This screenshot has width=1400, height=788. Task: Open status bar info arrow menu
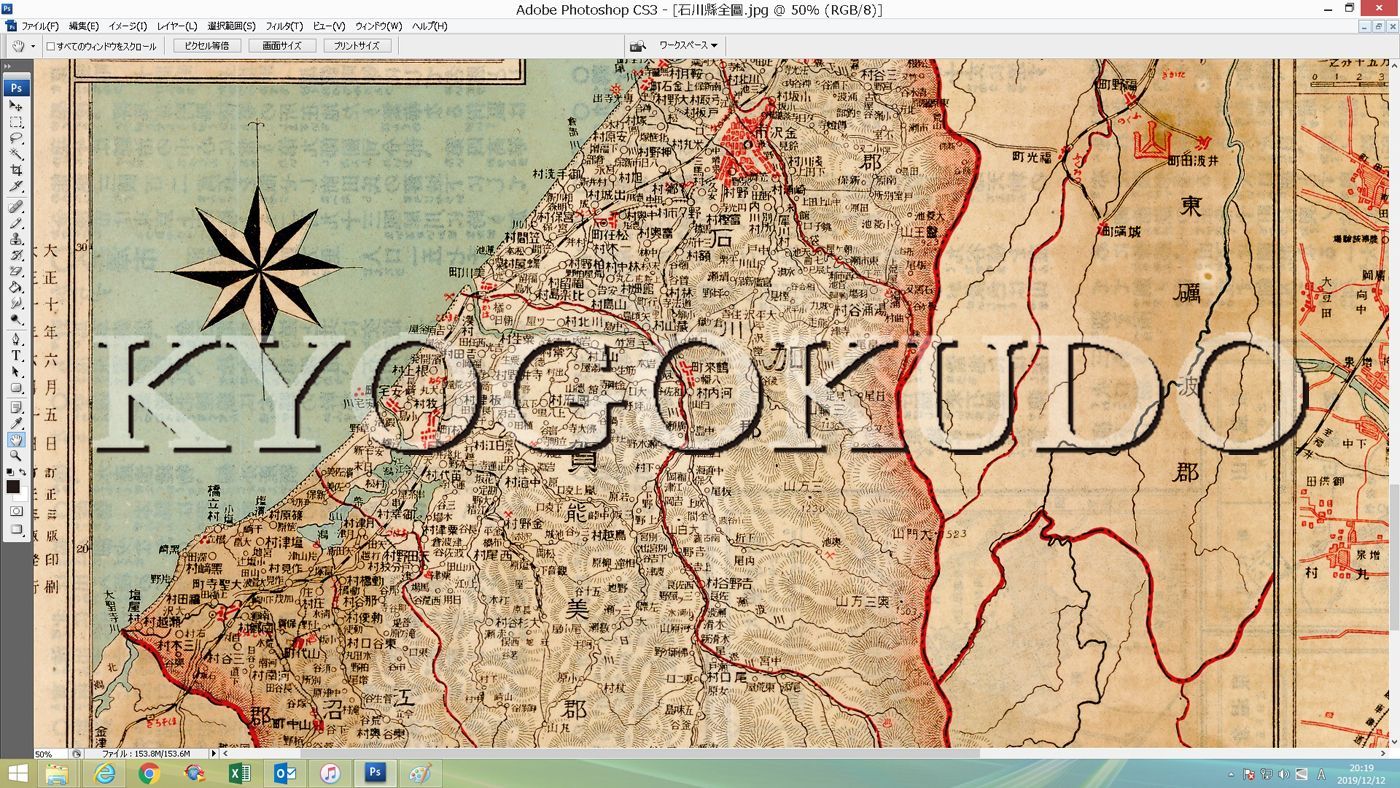click(213, 753)
